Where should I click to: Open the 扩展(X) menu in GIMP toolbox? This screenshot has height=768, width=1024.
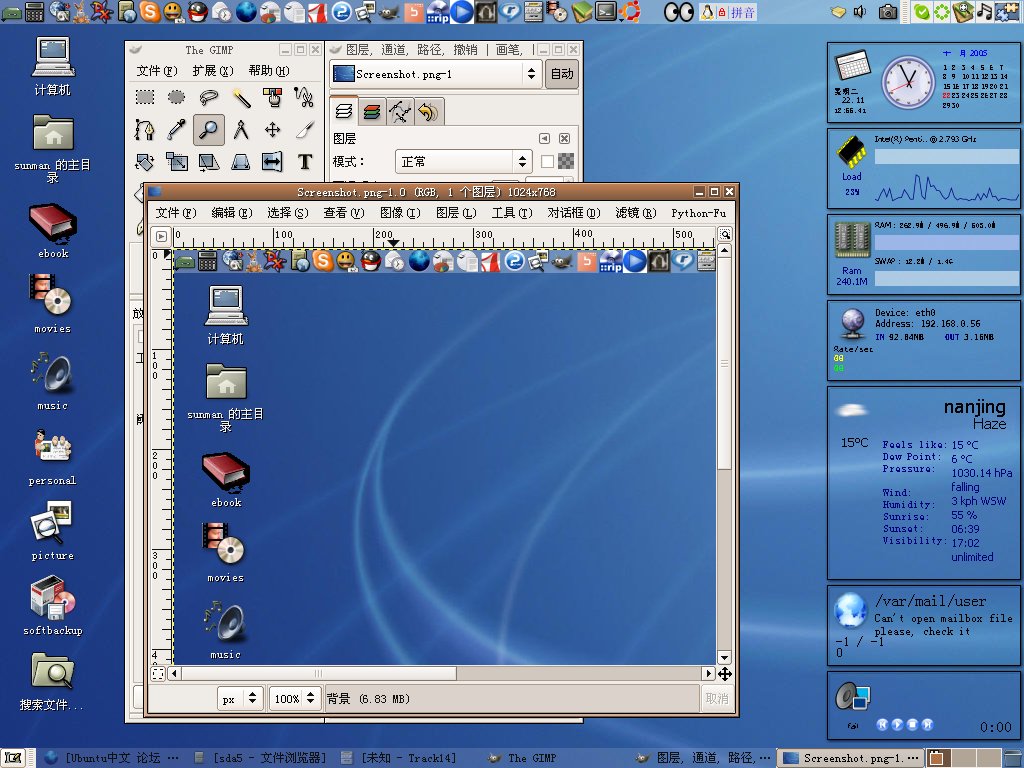click(213, 71)
